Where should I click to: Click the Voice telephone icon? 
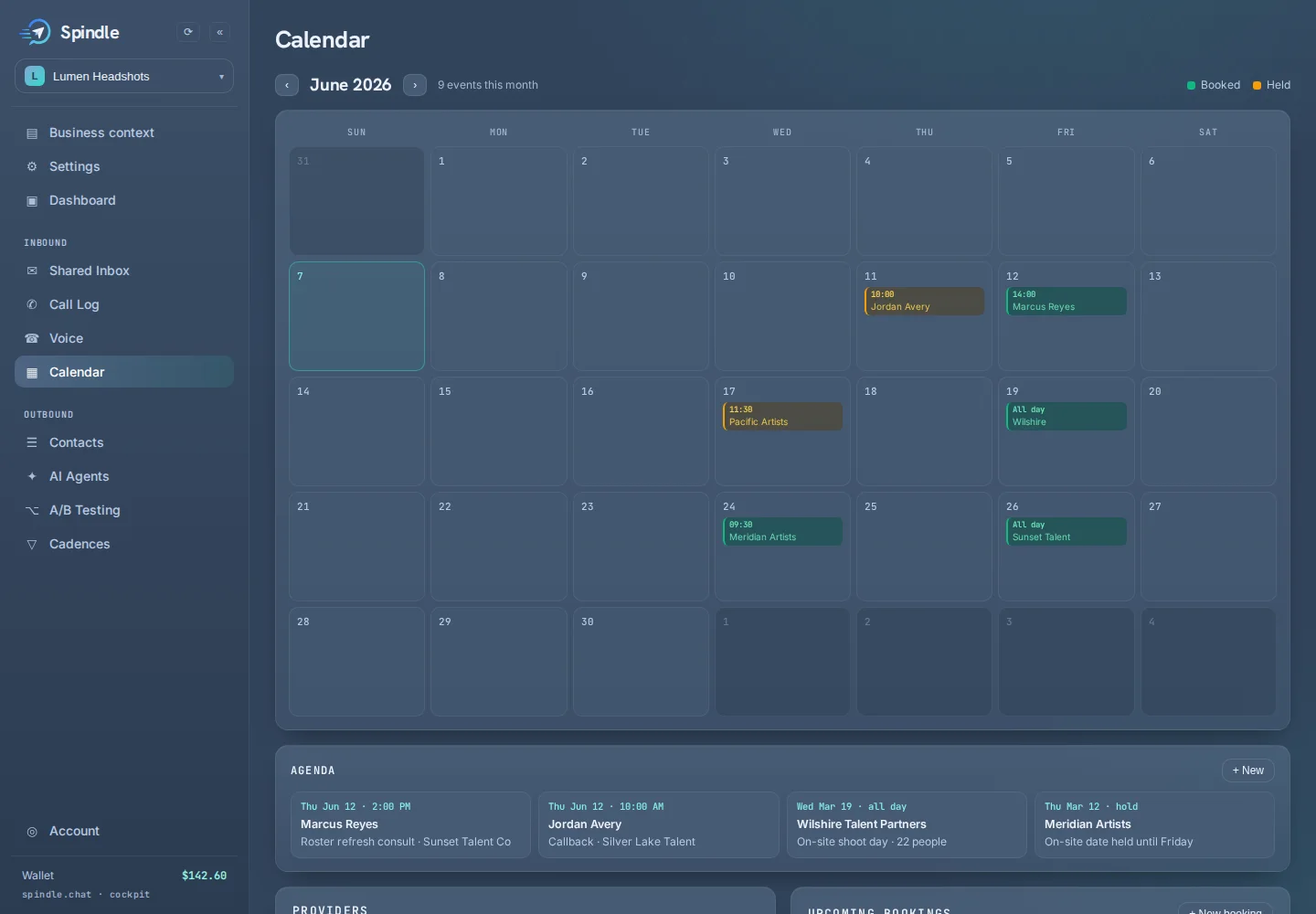[32, 339]
